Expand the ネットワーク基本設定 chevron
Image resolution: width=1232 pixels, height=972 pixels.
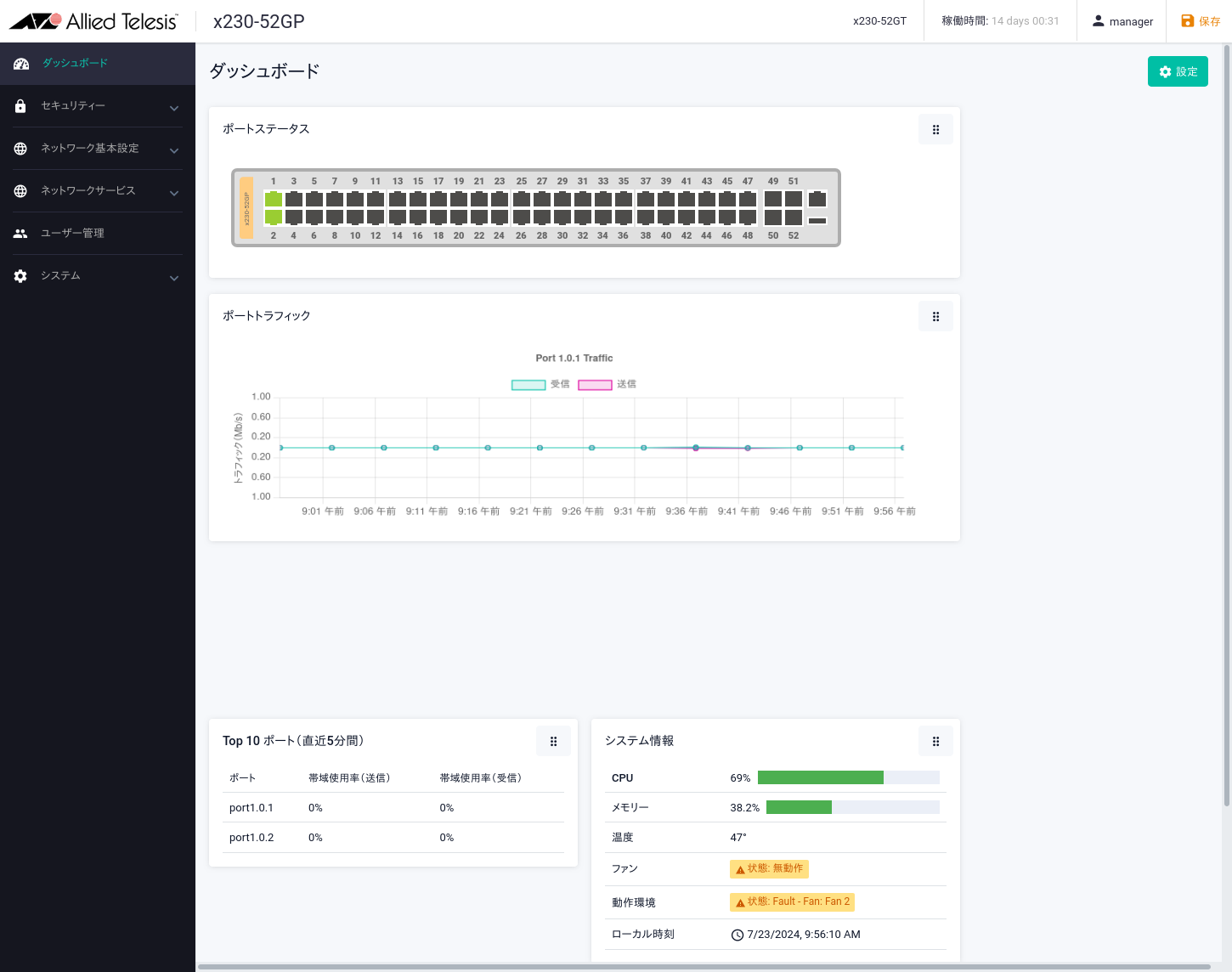click(x=174, y=150)
